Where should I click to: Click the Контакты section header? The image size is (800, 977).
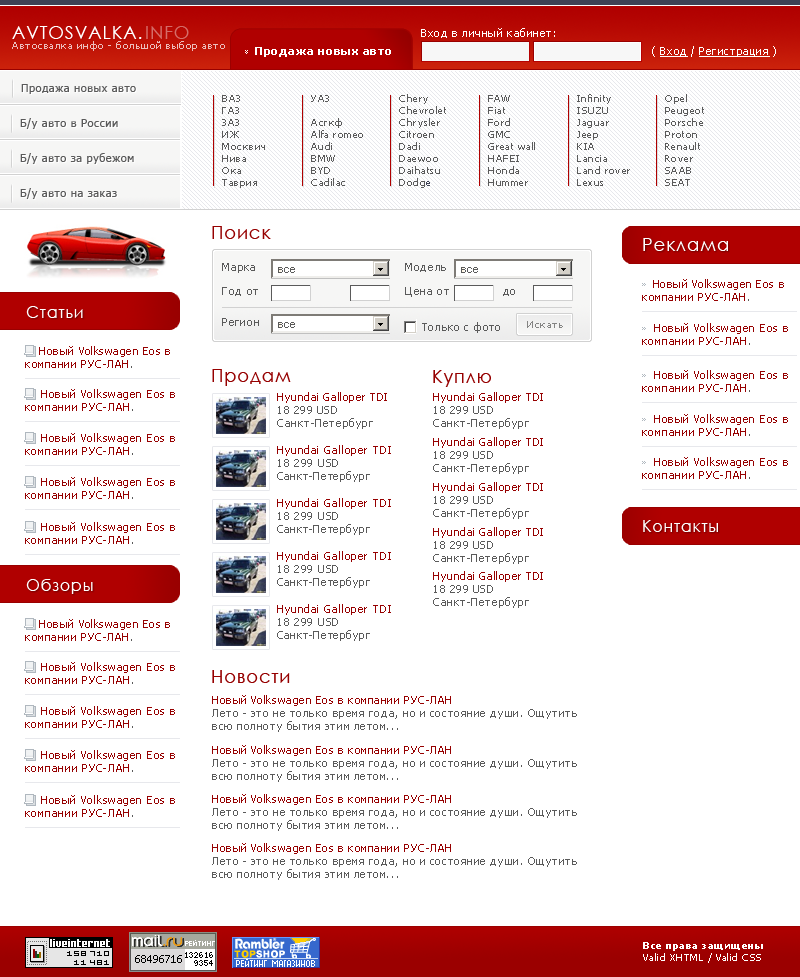click(711, 527)
